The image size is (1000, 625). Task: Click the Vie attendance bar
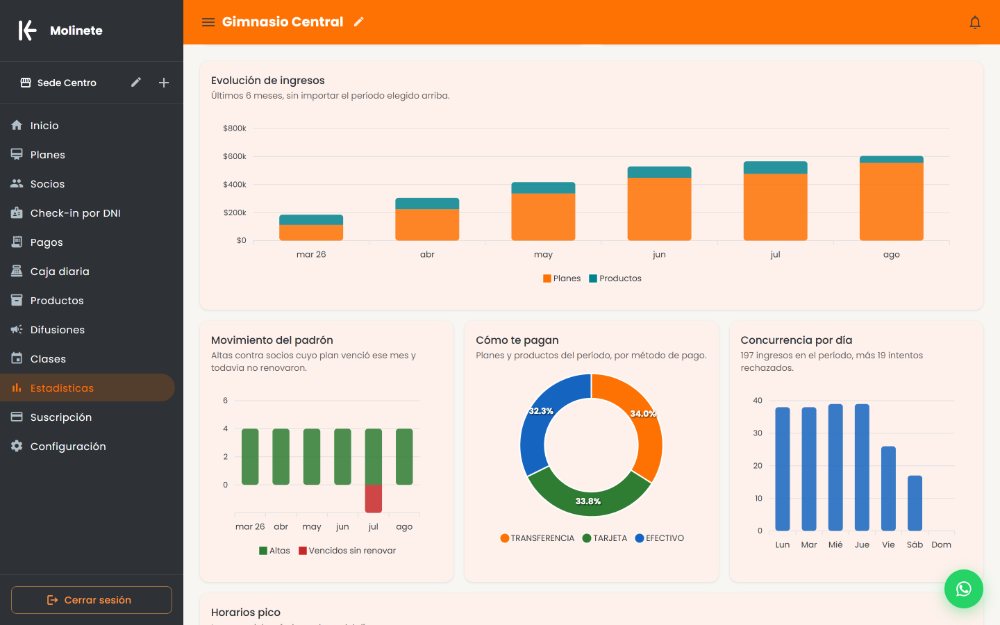point(888,489)
